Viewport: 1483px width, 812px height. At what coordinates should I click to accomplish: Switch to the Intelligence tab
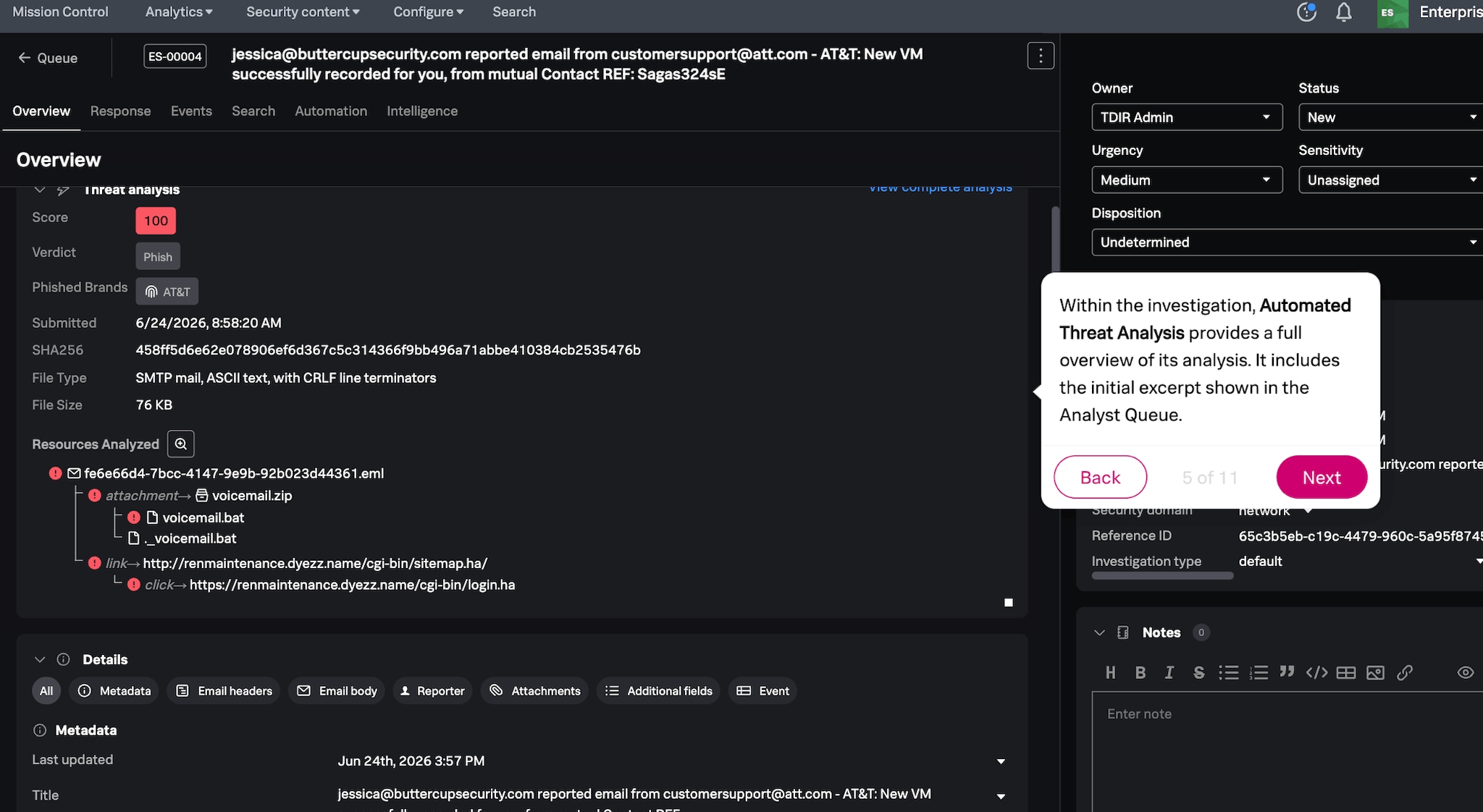click(422, 111)
